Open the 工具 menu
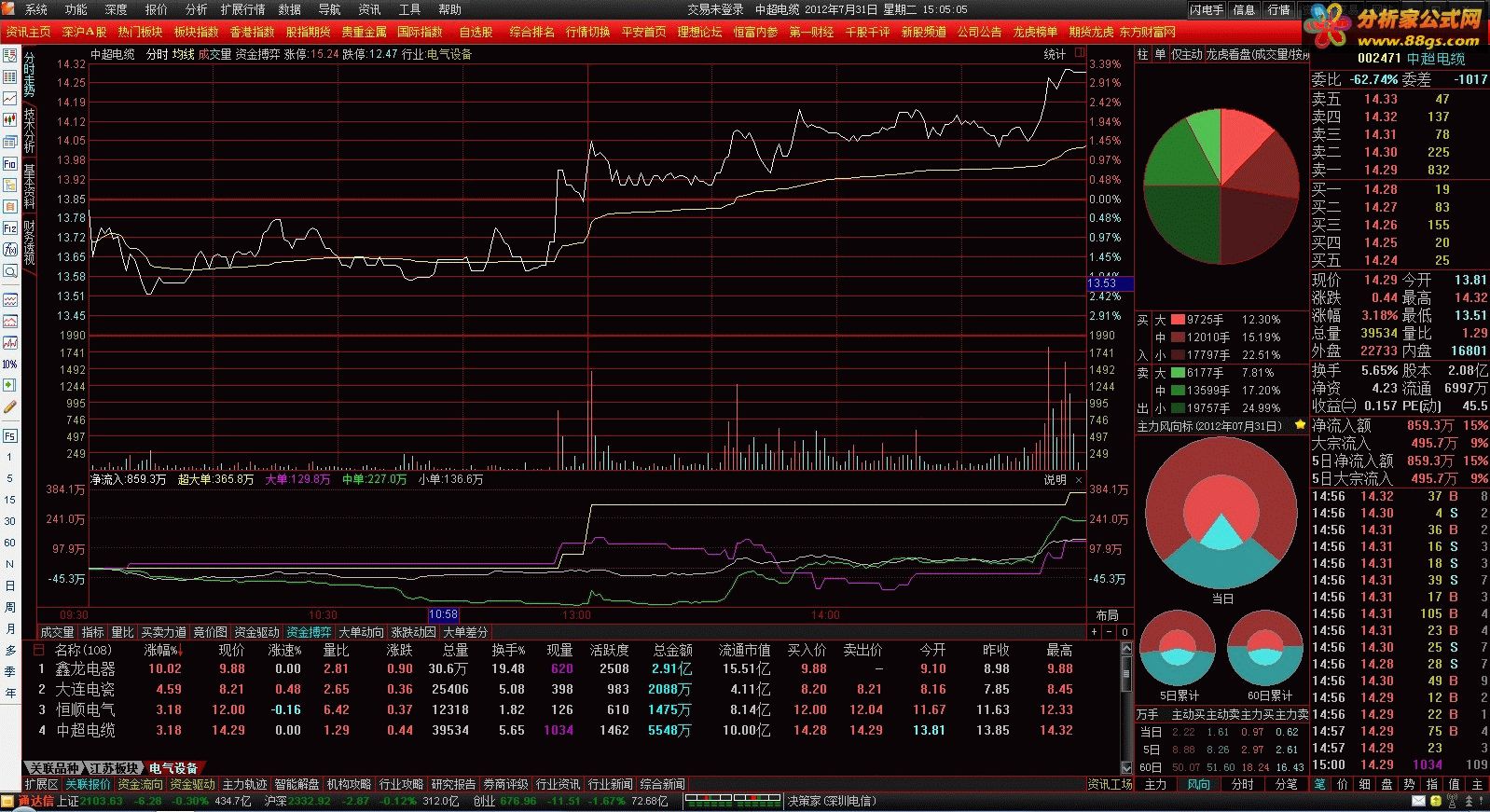Image resolution: width=1490 pixels, height=812 pixels. (409, 9)
